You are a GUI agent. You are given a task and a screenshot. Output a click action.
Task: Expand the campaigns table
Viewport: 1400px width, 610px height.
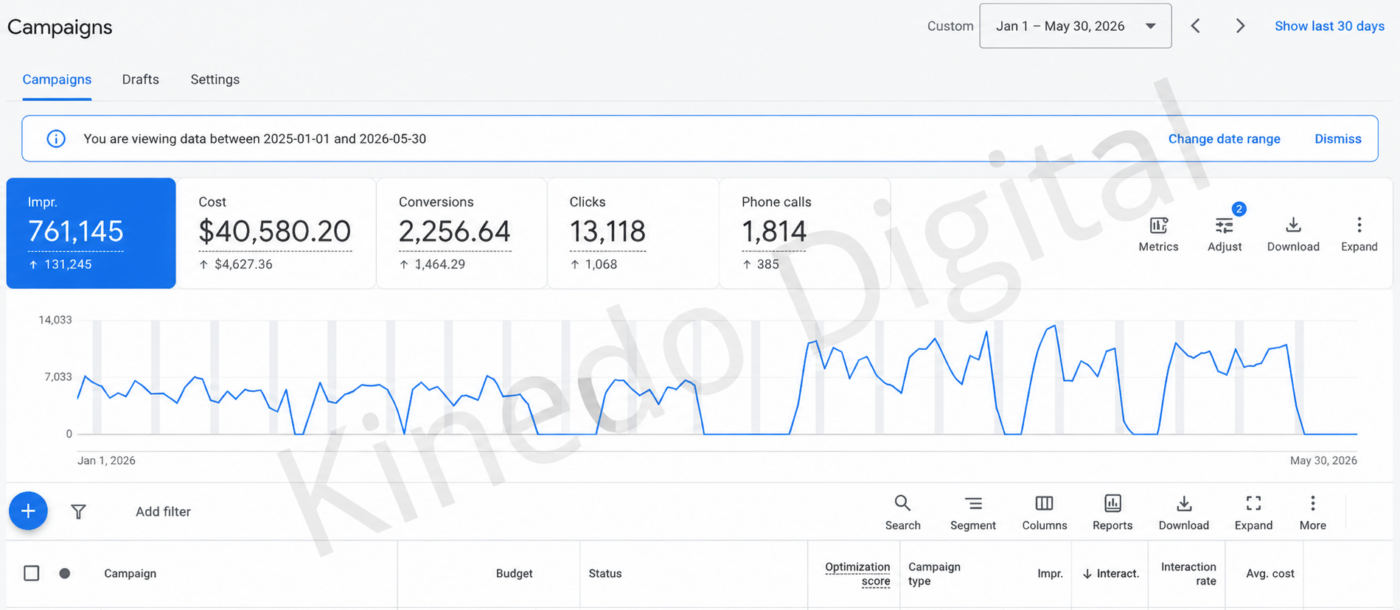(x=1253, y=513)
